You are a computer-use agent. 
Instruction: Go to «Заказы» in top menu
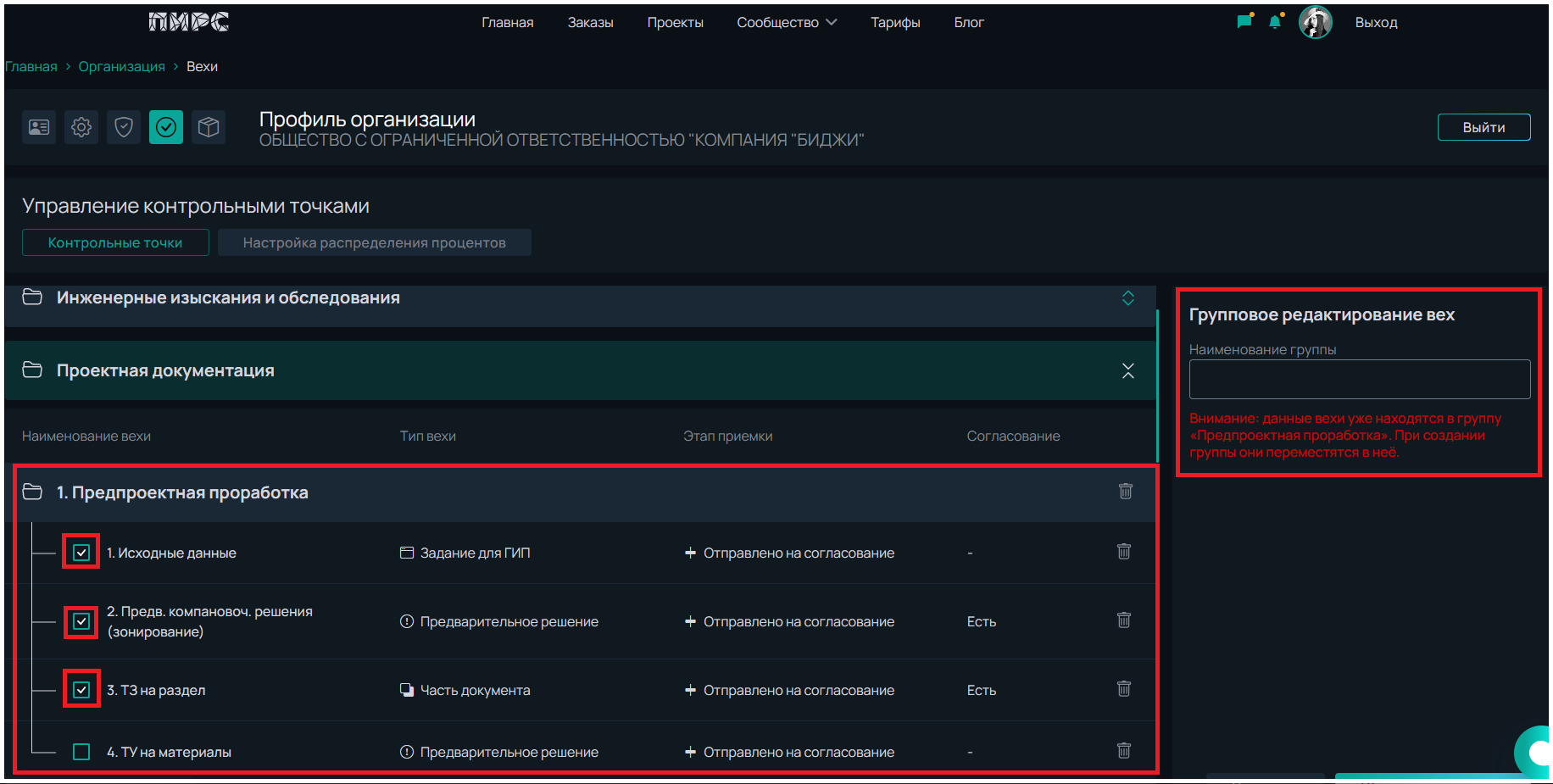tap(590, 22)
